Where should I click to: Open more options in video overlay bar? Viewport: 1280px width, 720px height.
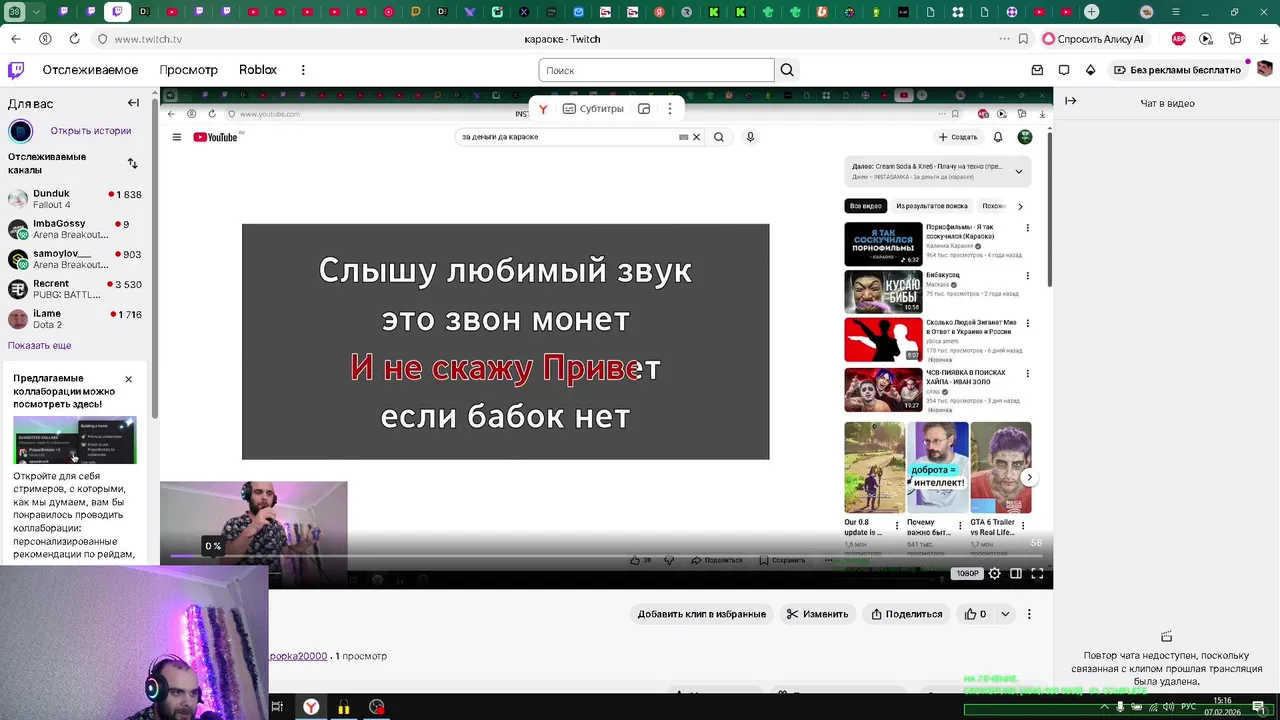click(669, 109)
